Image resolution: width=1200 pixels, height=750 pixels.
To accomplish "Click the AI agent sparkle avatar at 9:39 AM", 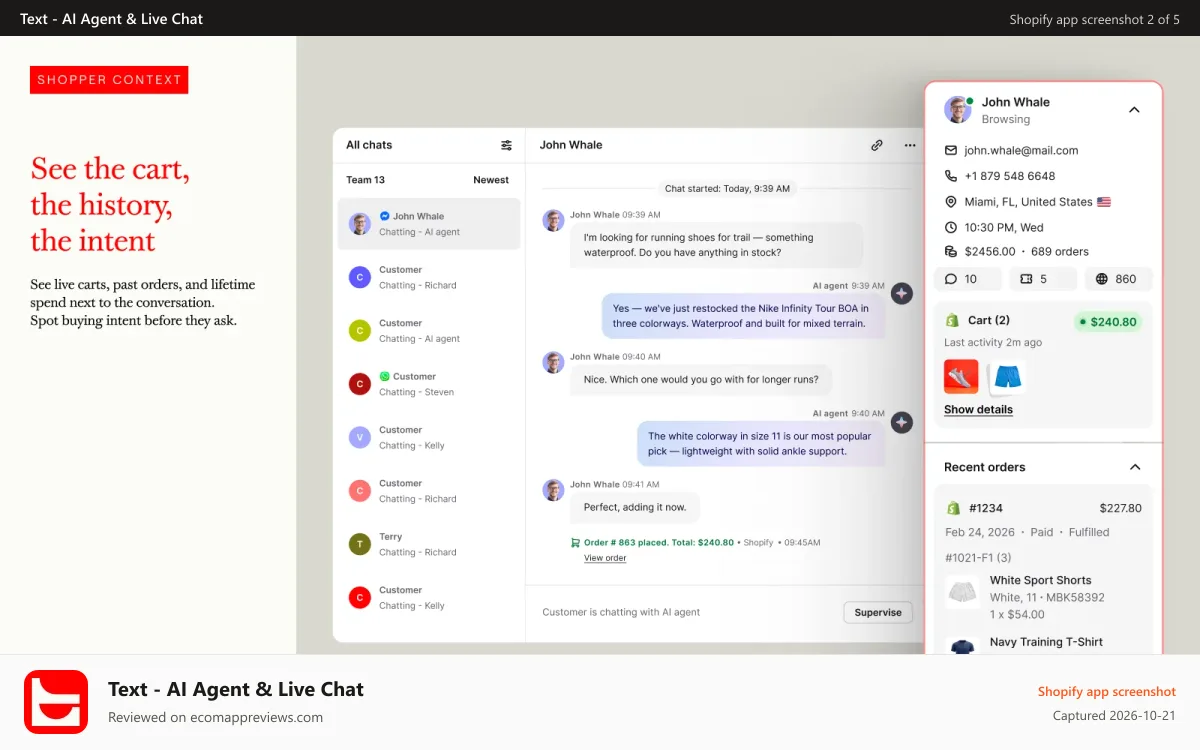I will point(902,294).
